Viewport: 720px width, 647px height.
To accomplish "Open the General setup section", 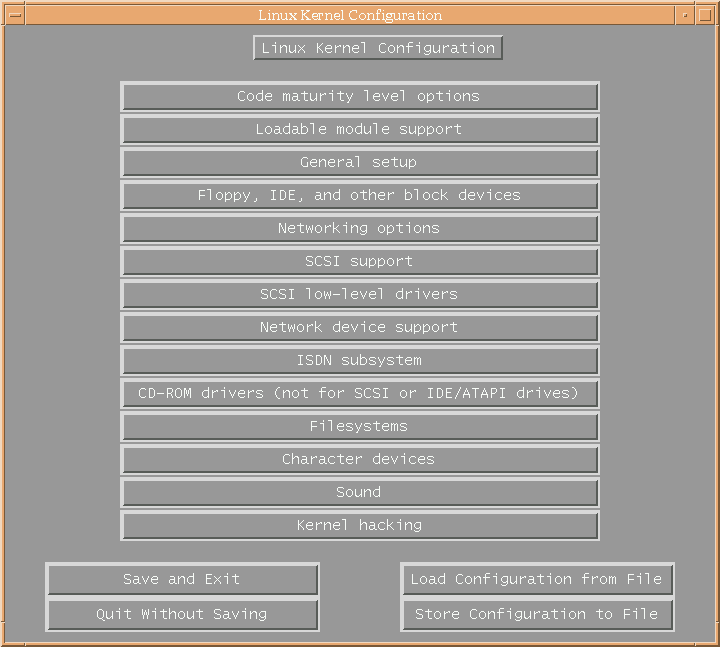I will (x=360, y=163).
